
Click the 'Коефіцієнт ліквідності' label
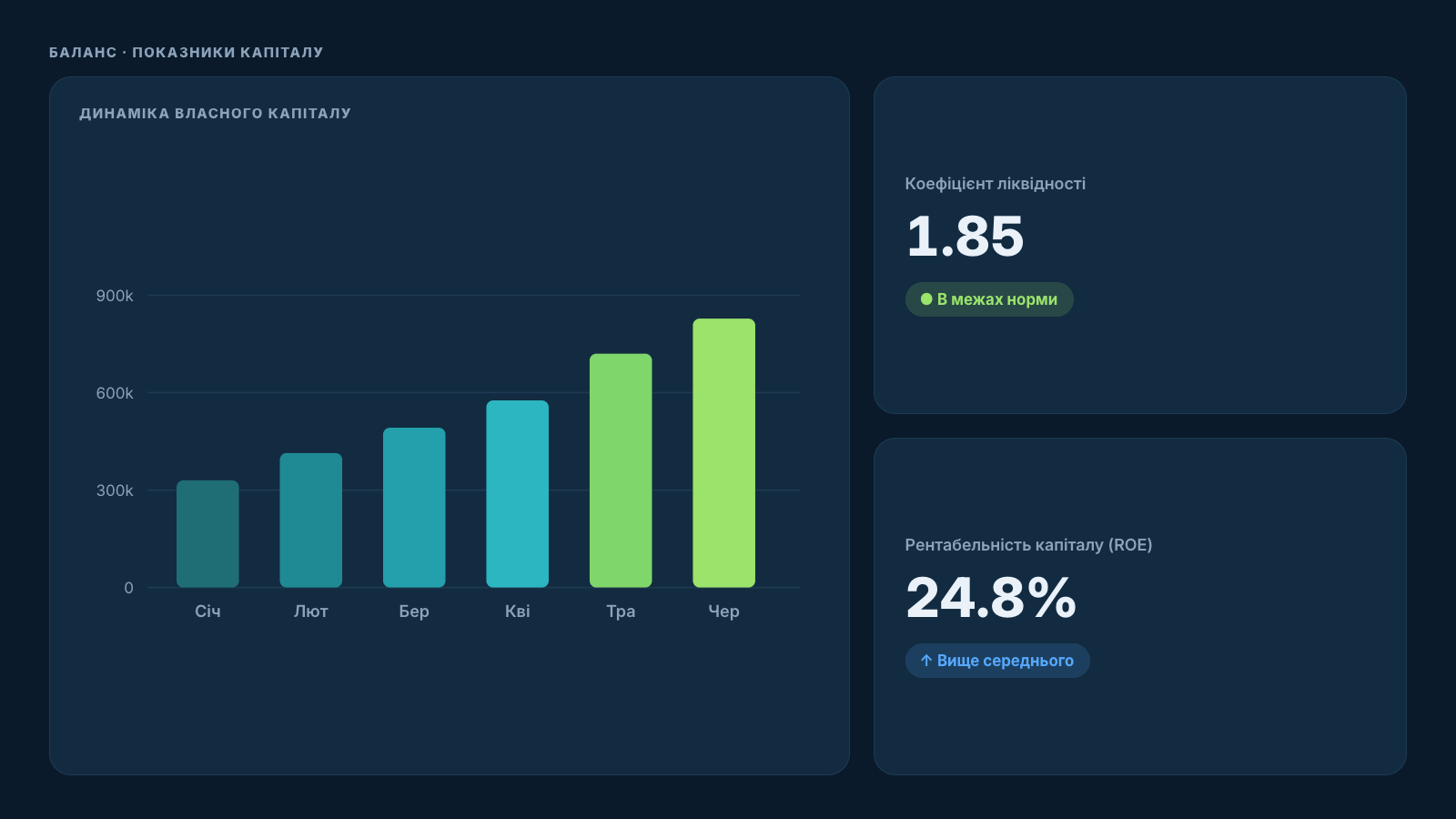[996, 184]
